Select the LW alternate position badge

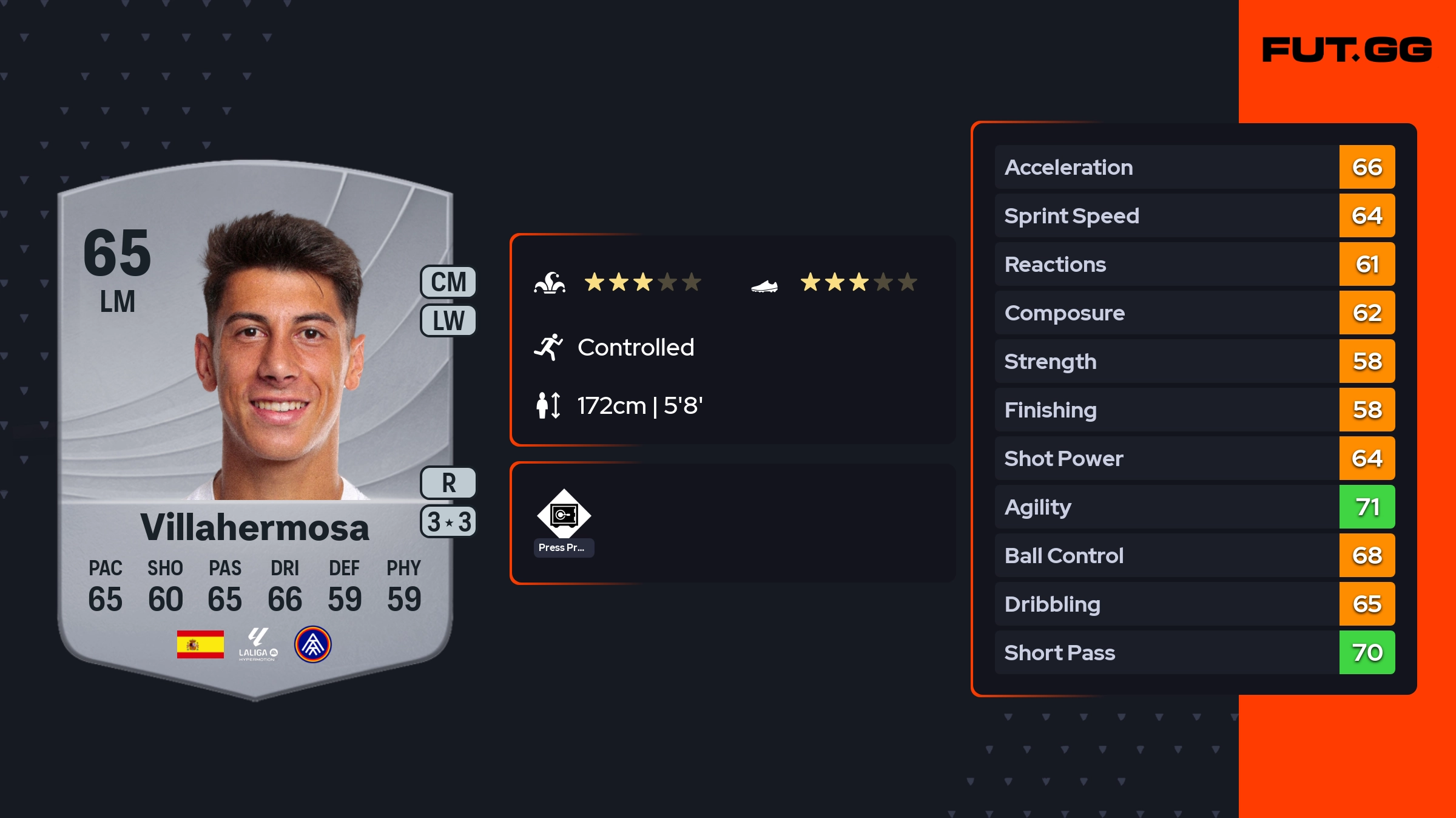pos(448,320)
